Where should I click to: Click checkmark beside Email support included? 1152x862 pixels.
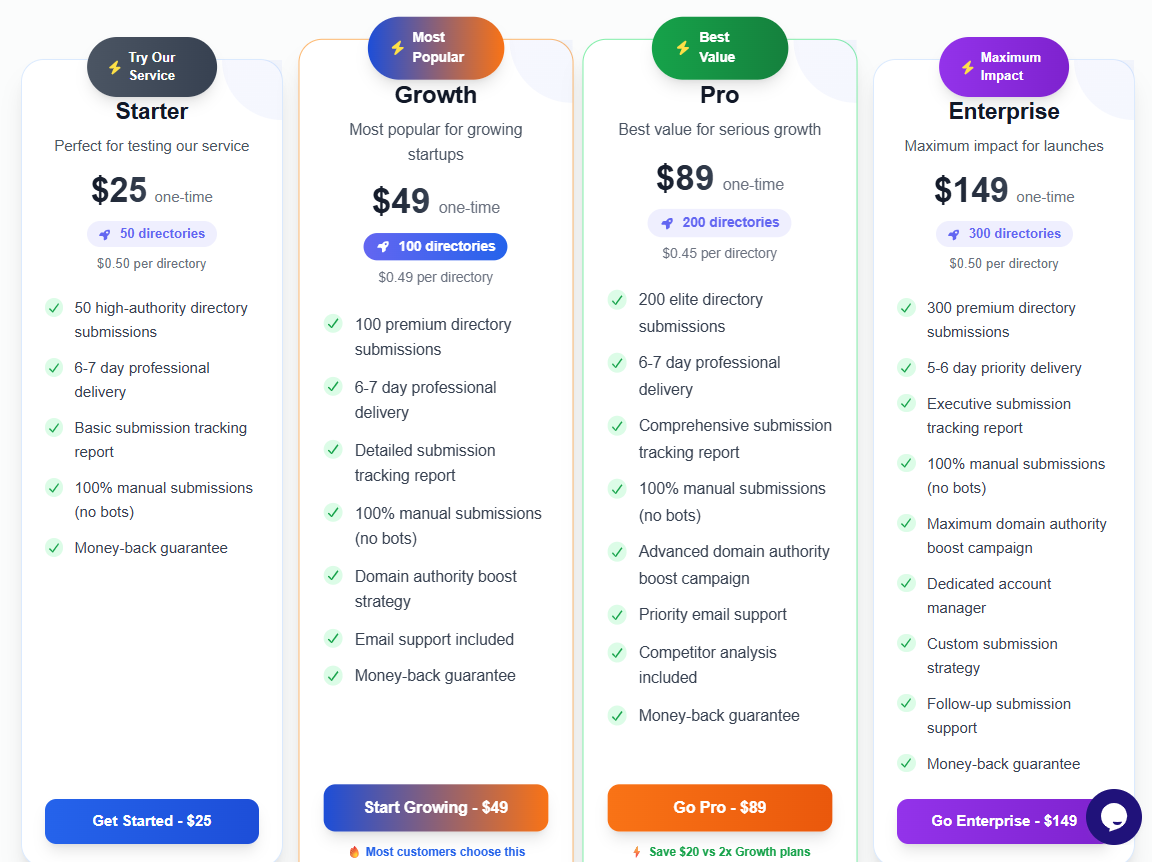[333, 638]
